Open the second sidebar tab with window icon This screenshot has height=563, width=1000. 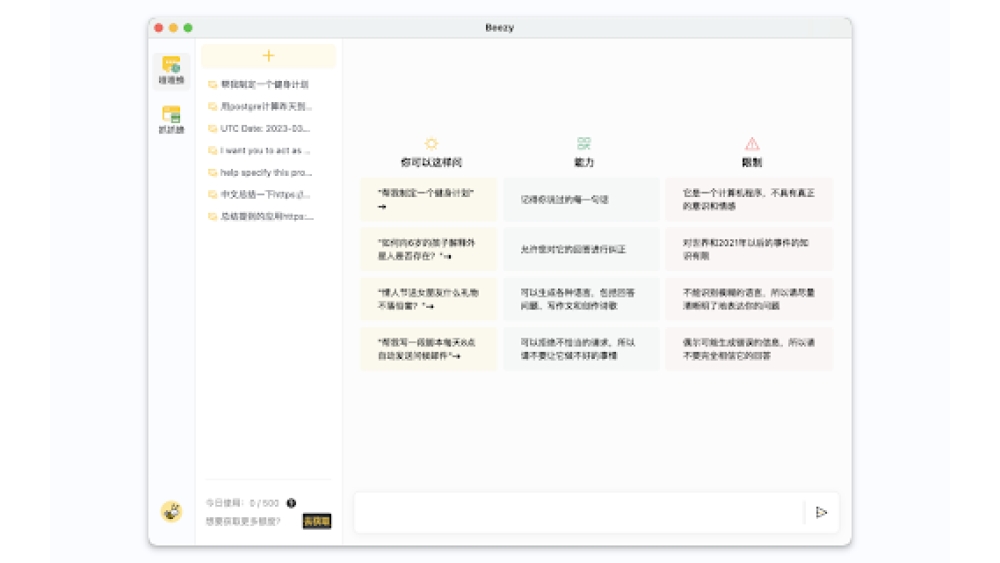[171, 120]
